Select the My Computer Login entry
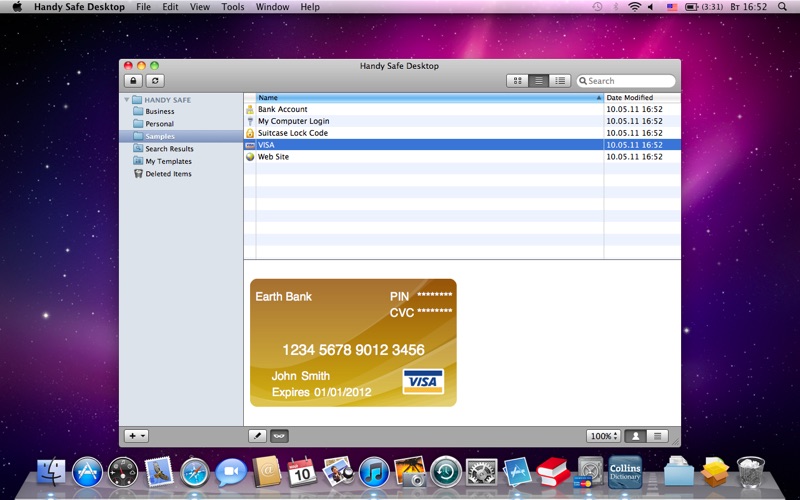800x500 pixels. [x=462, y=121]
